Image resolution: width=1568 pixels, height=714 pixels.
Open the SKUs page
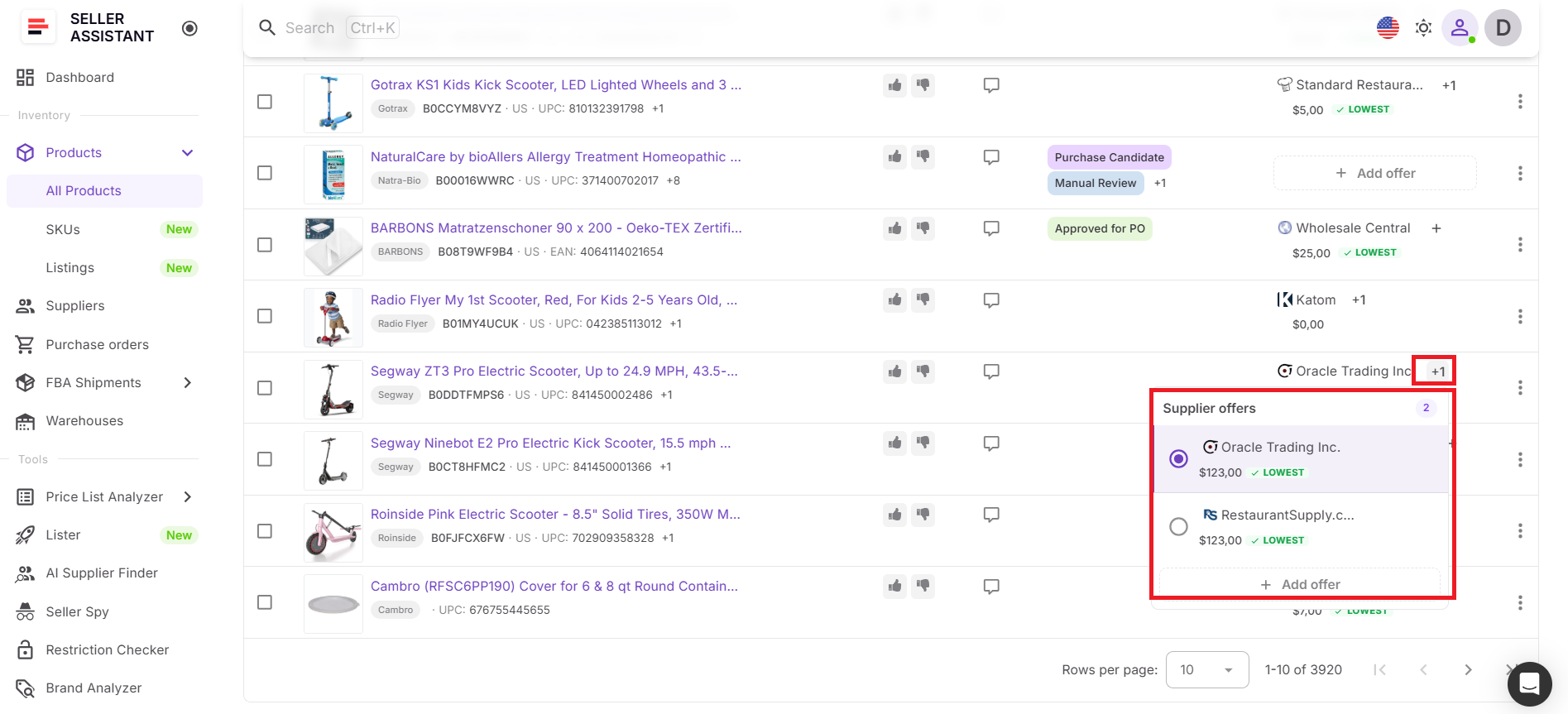click(x=63, y=230)
